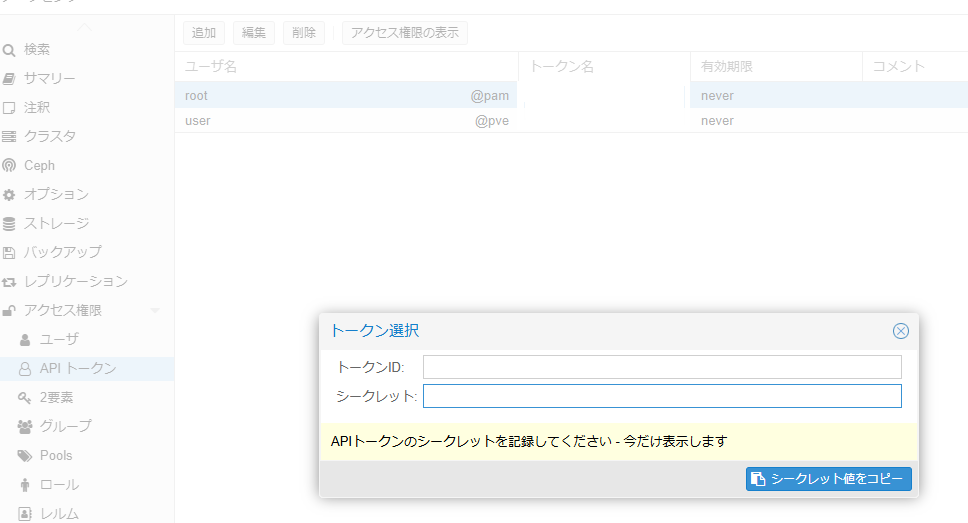
Task: Open the レルム address book icon
Action: tap(25, 513)
